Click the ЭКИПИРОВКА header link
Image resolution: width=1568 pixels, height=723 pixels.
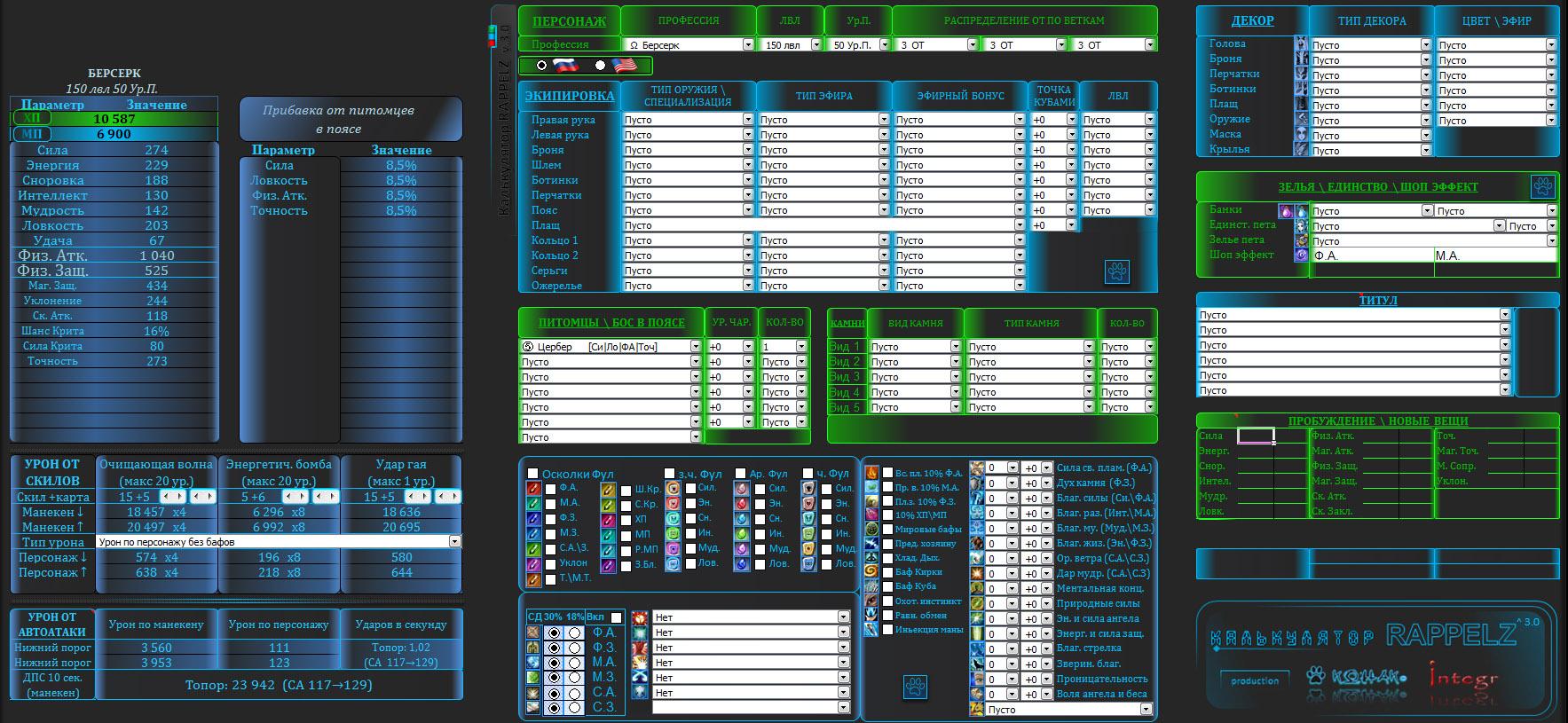click(x=569, y=96)
